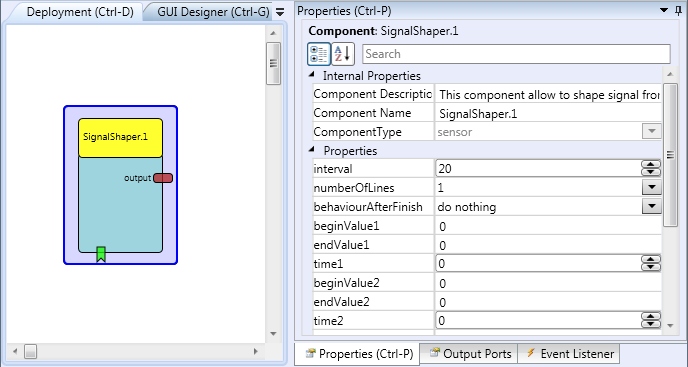Click the property grid scroll-down arrow
Image resolution: width=688 pixels, height=367 pixels.
click(670, 325)
